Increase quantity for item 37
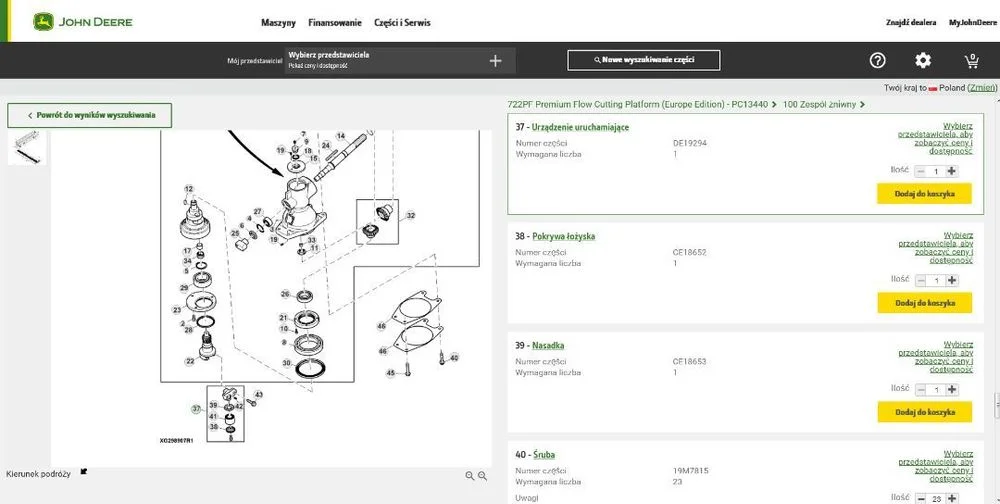Viewport: 1000px width, 504px height. click(952, 171)
